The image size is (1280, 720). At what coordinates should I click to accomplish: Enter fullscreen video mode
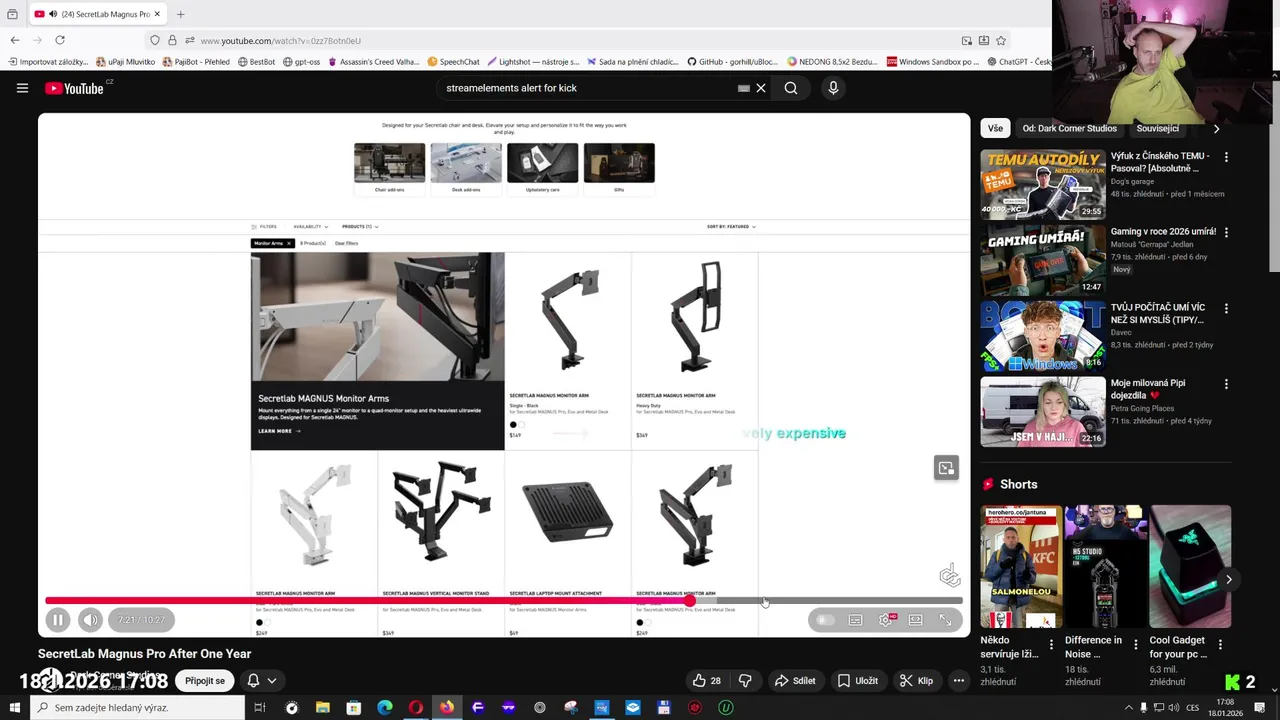[x=945, y=620]
